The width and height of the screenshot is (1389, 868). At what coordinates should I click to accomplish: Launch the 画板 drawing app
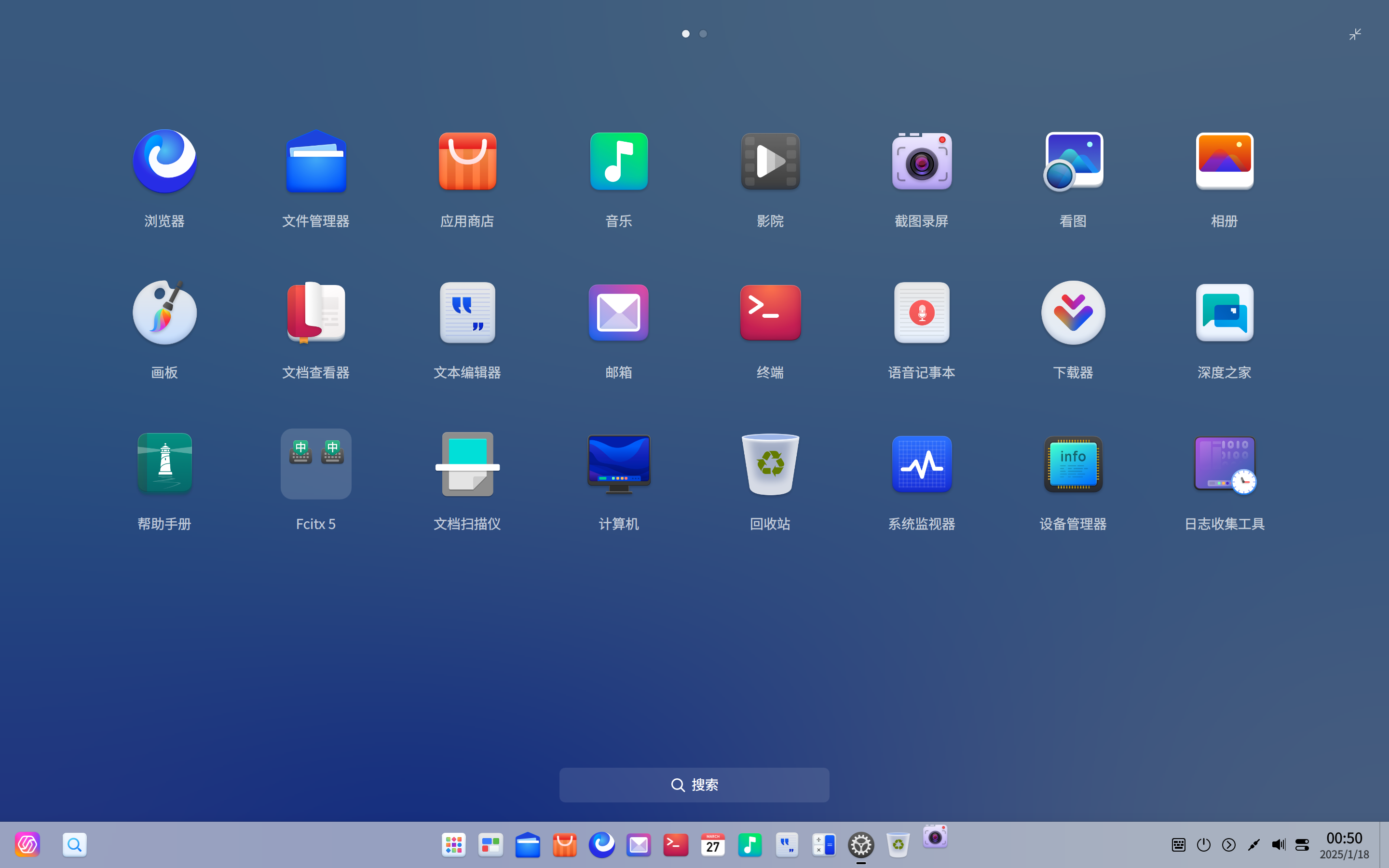165,312
